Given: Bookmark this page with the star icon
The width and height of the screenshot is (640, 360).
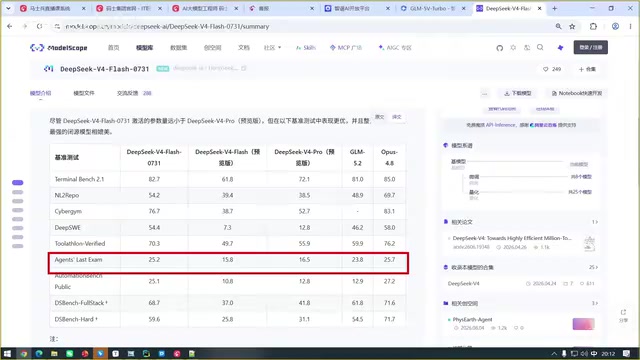Looking at the screenshot, I should [x=572, y=26].
